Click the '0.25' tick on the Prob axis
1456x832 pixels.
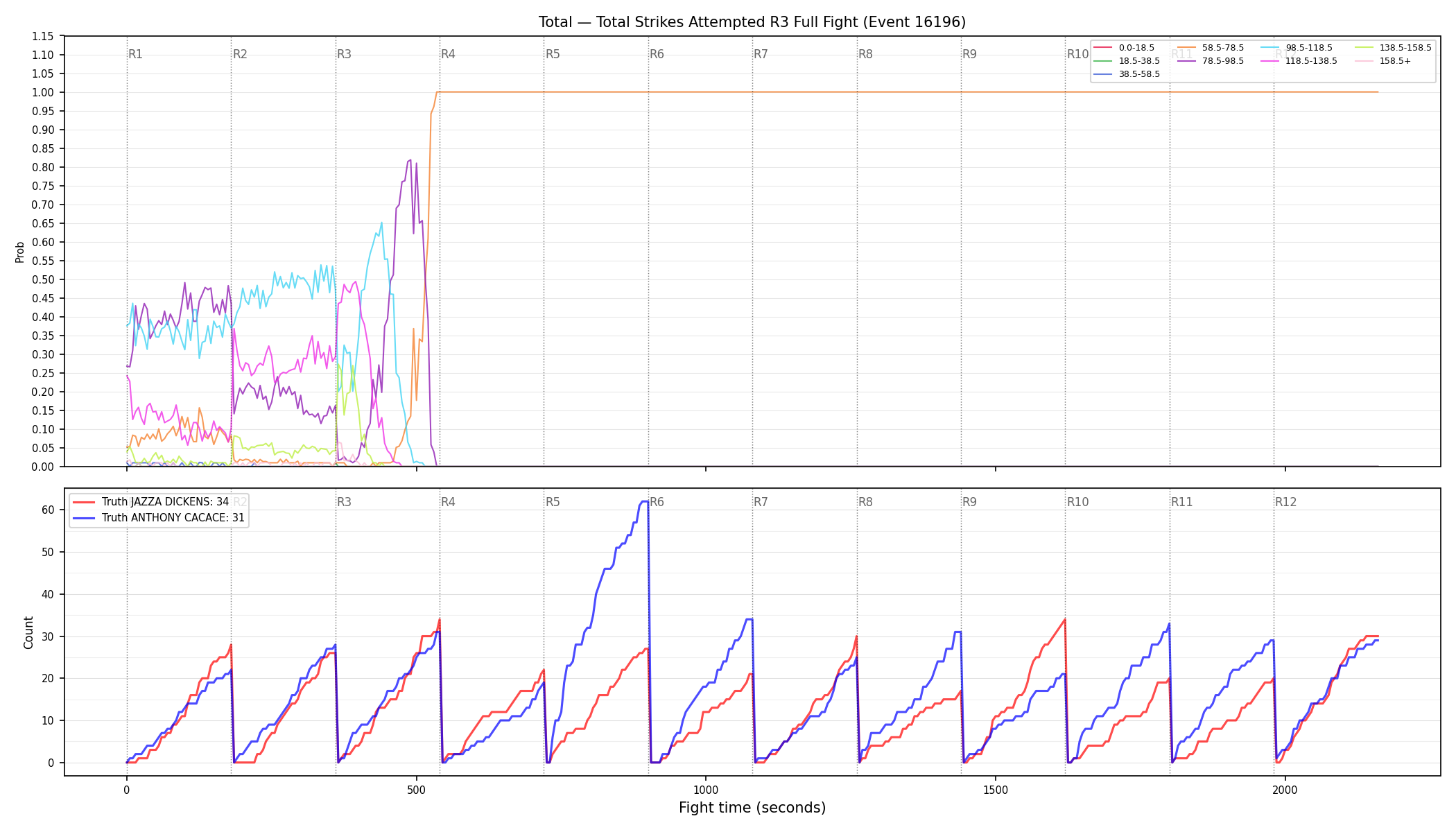(x=42, y=373)
